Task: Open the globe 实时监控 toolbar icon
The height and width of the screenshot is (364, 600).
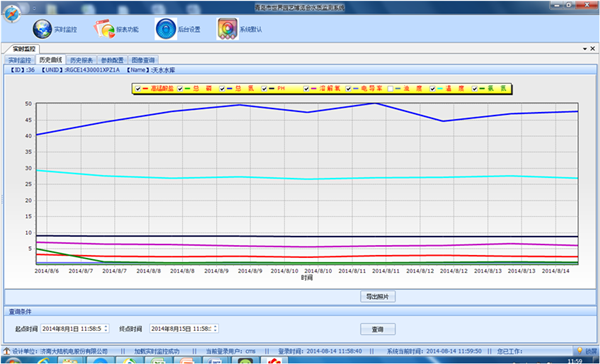Action: [x=42, y=29]
